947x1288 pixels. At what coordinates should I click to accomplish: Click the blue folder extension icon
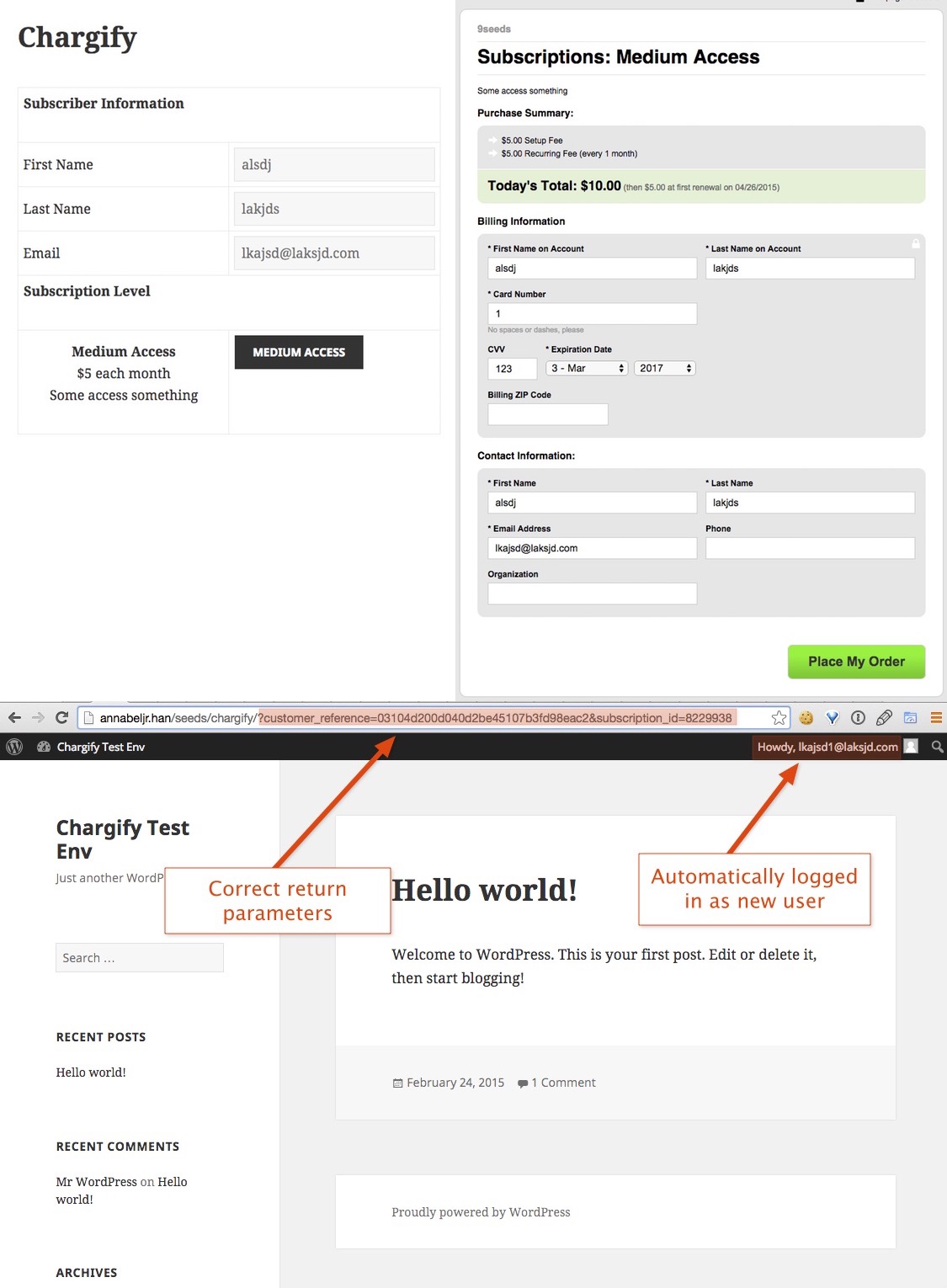910,718
